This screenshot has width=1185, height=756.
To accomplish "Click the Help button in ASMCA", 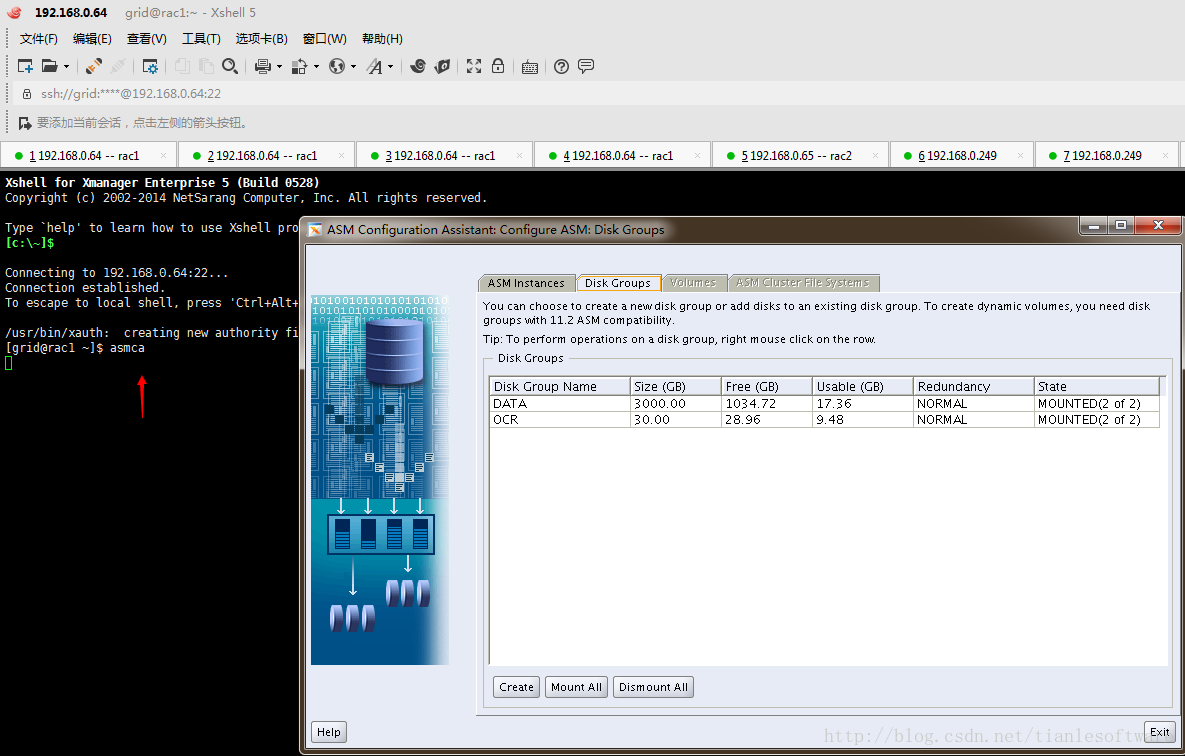I will click(x=329, y=732).
